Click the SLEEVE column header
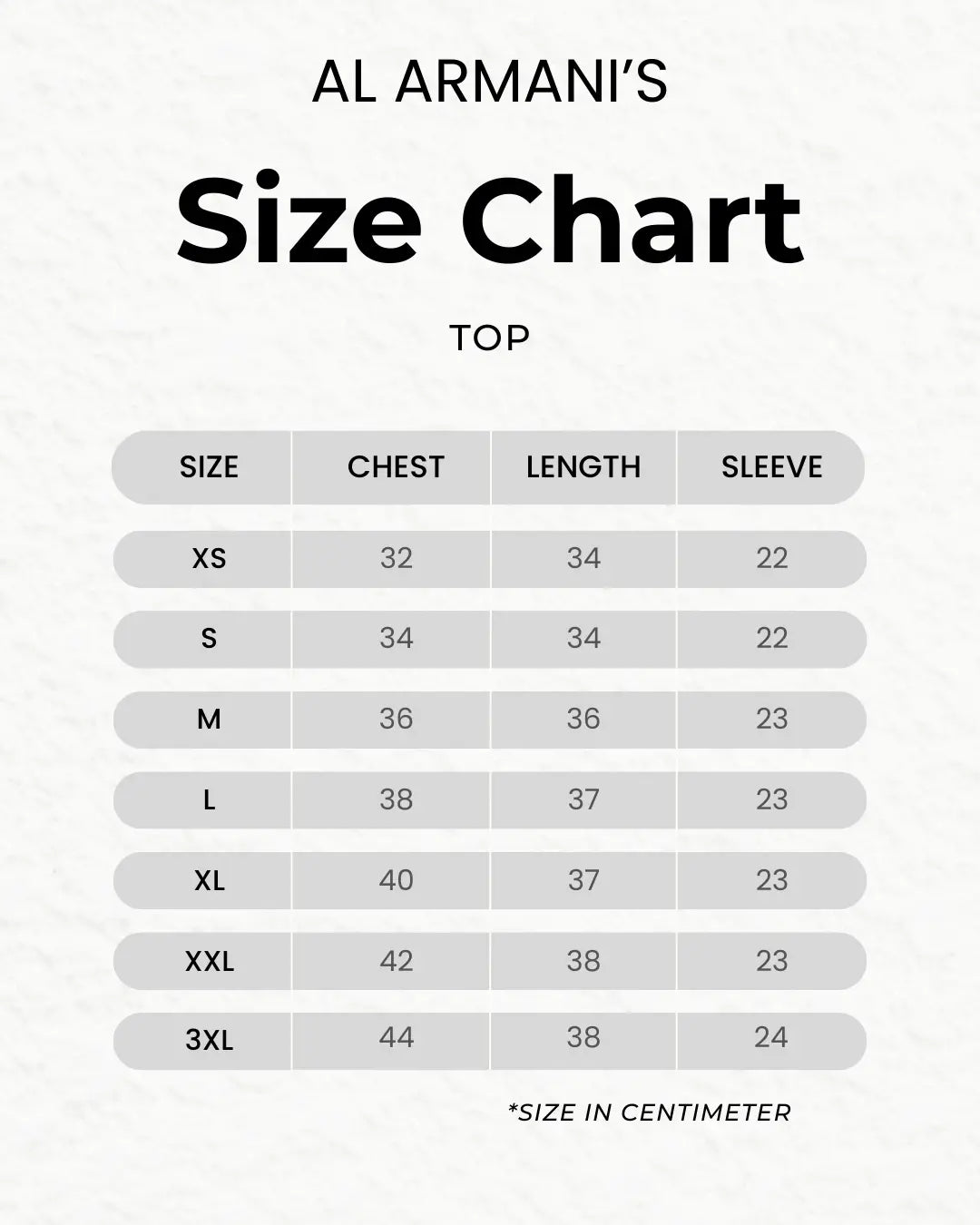 (771, 467)
